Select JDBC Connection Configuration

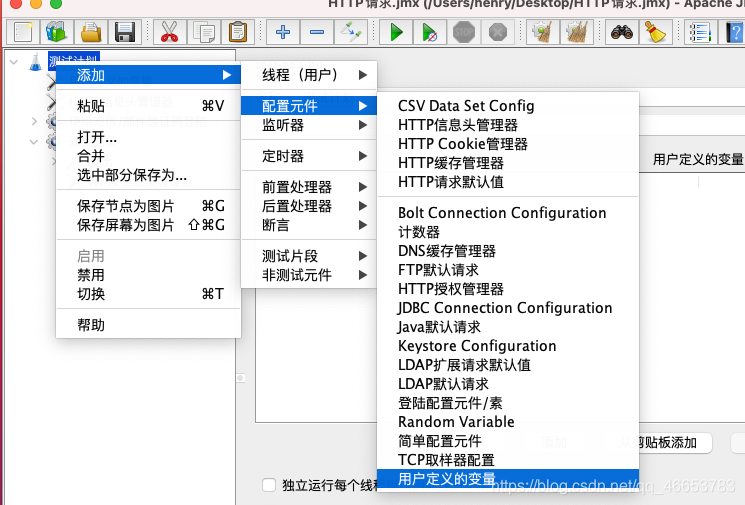(x=508, y=308)
